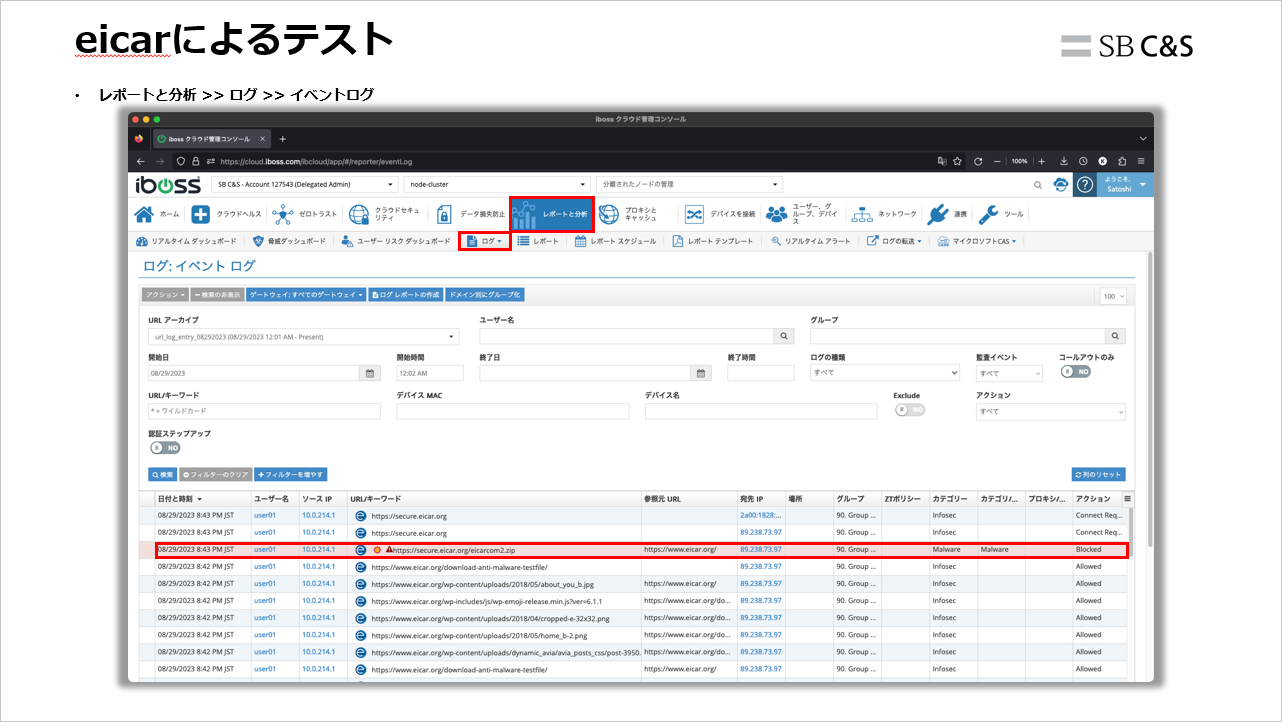Click the browser back arrow
This screenshot has width=1282, height=722.
139,161
